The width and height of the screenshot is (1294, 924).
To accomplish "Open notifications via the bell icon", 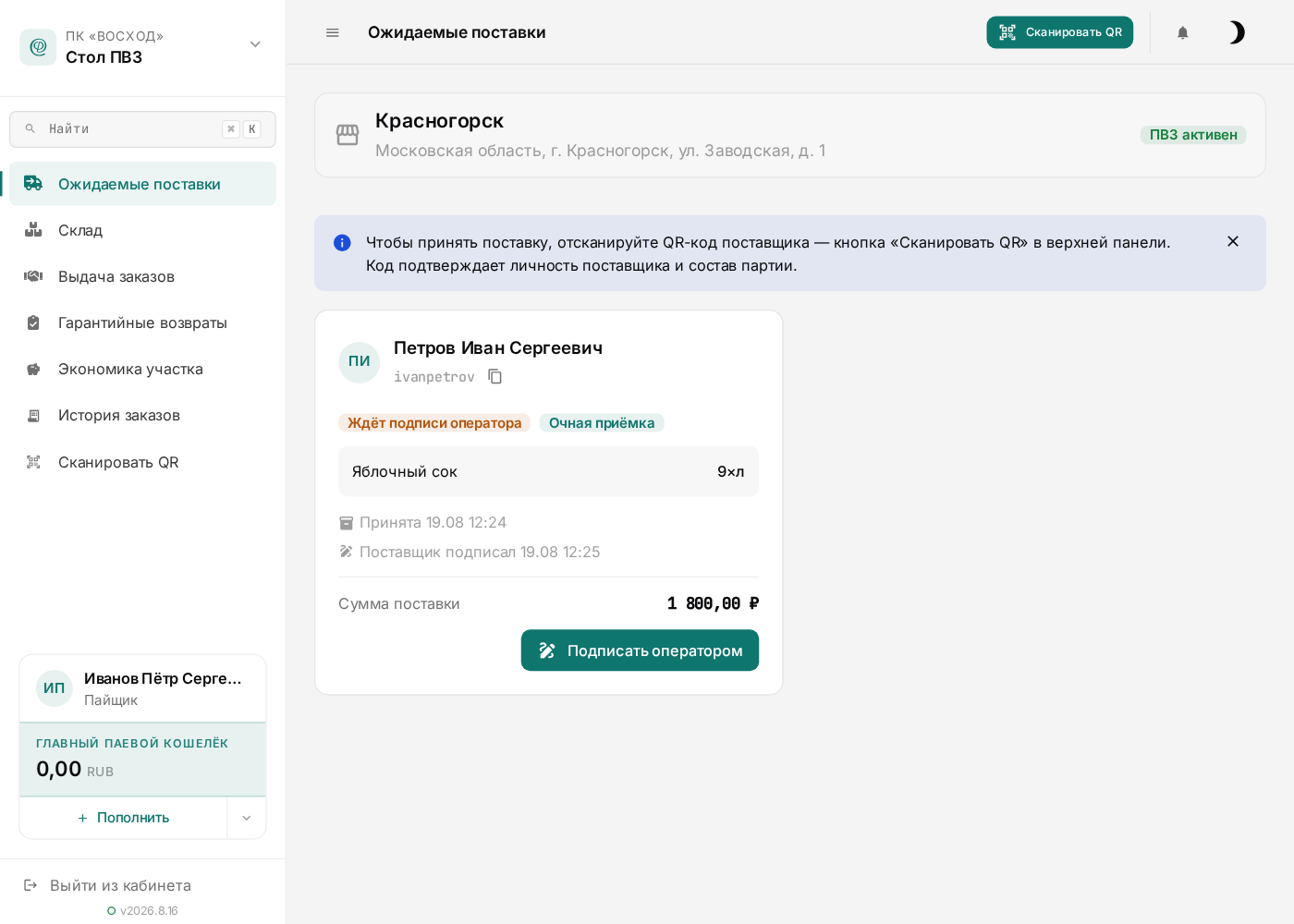I will click(1182, 32).
